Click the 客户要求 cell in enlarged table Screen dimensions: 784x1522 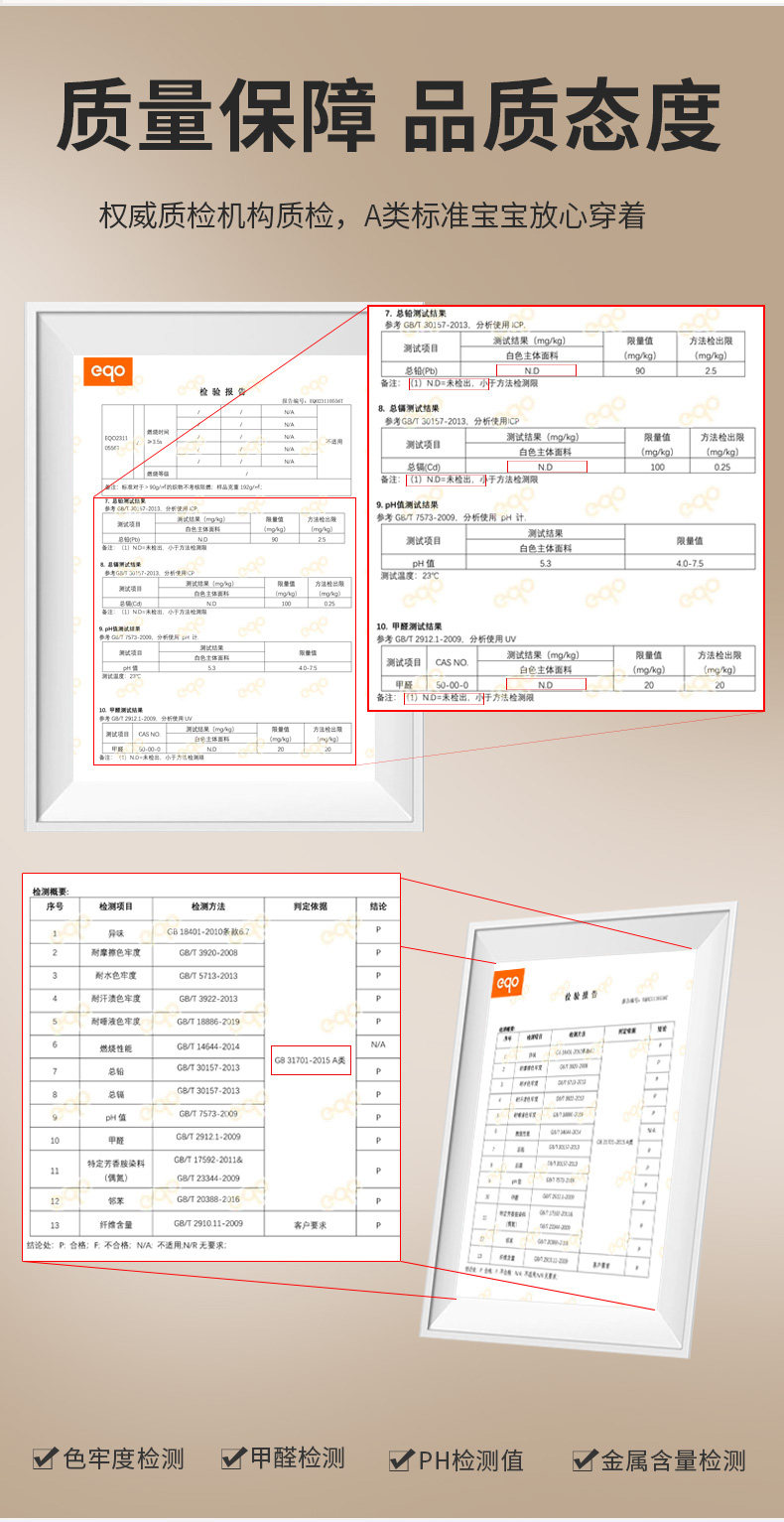[310, 1226]
